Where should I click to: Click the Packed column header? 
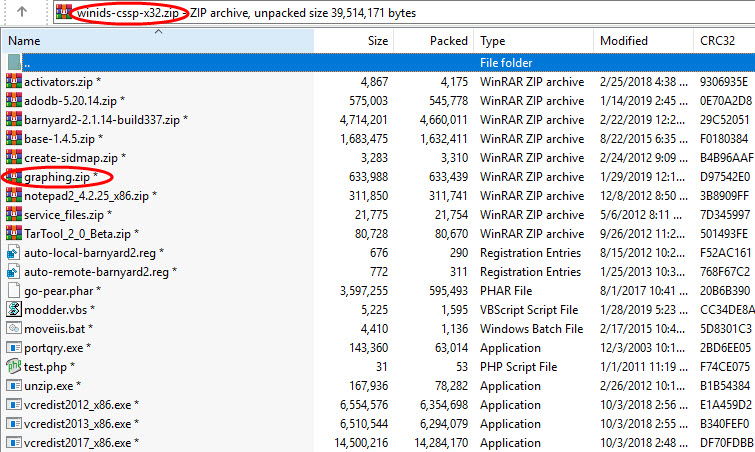click(448, 41)
